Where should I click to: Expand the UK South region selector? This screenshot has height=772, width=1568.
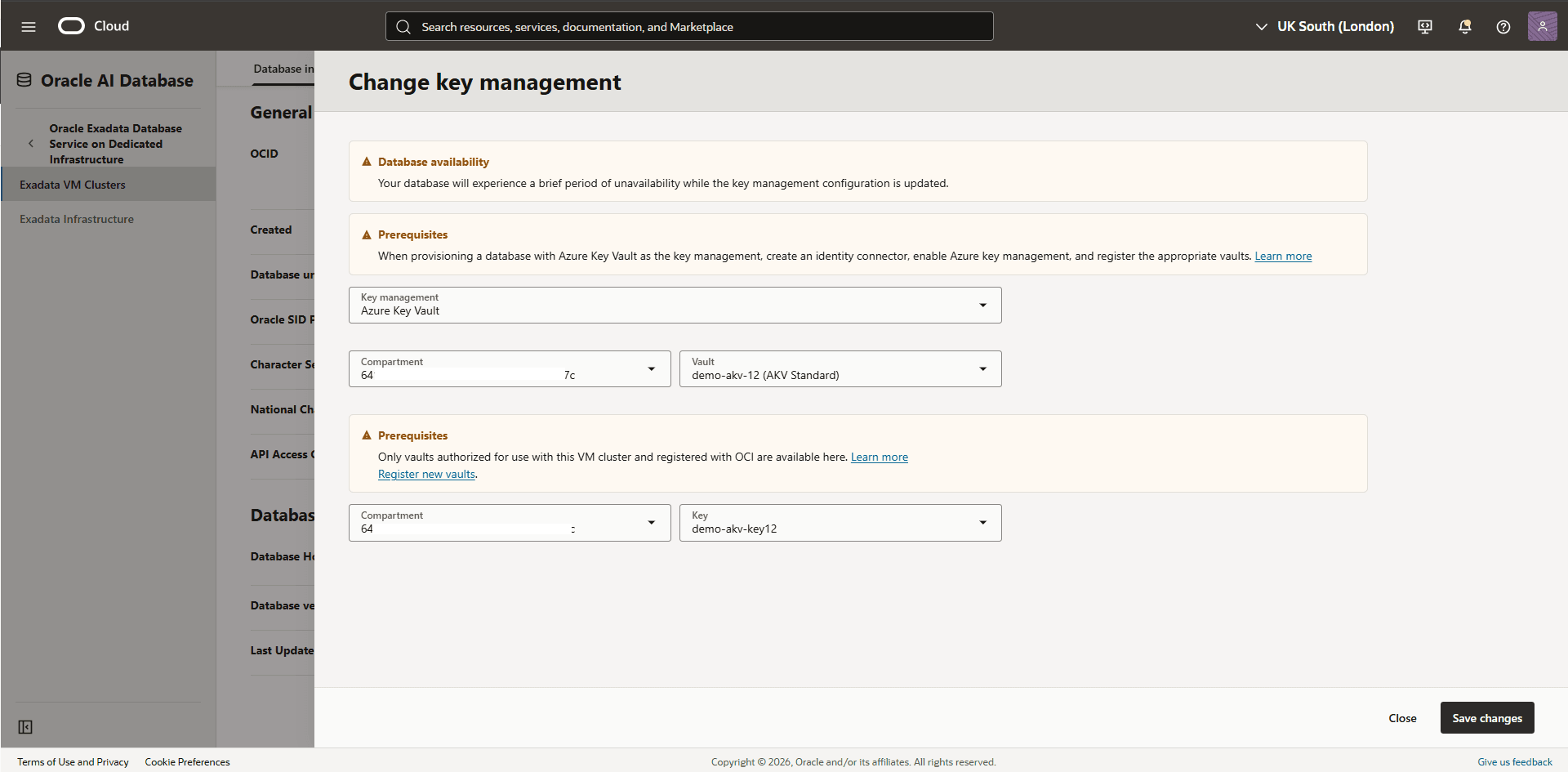pos(1261,26)
